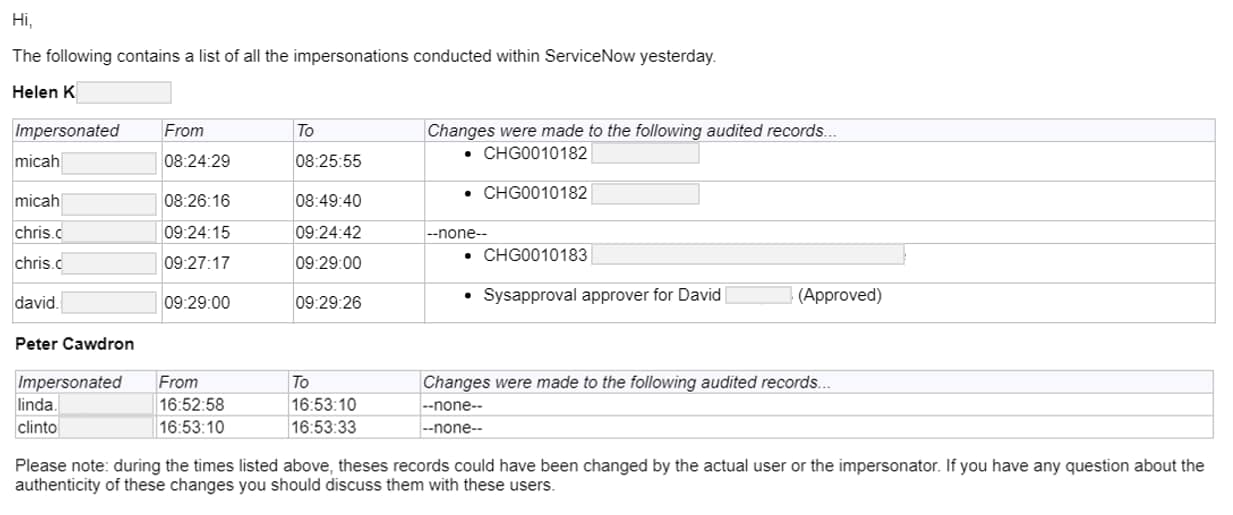Select the 08:49:40 To time cell
This screenshot has width=1233, height=515.
(x=358, y=201)
